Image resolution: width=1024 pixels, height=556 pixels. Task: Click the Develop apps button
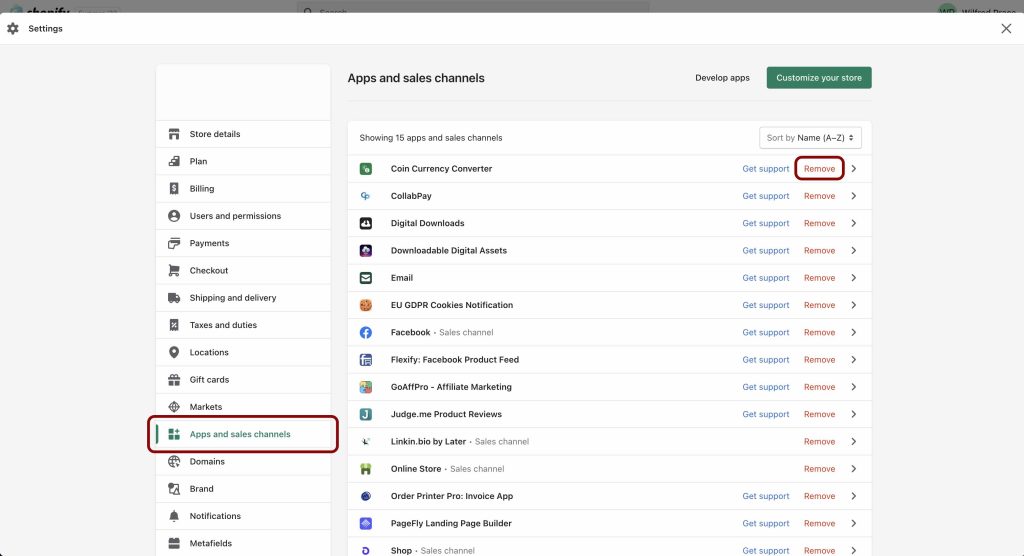pyautogui.click(x=722, y=78)
